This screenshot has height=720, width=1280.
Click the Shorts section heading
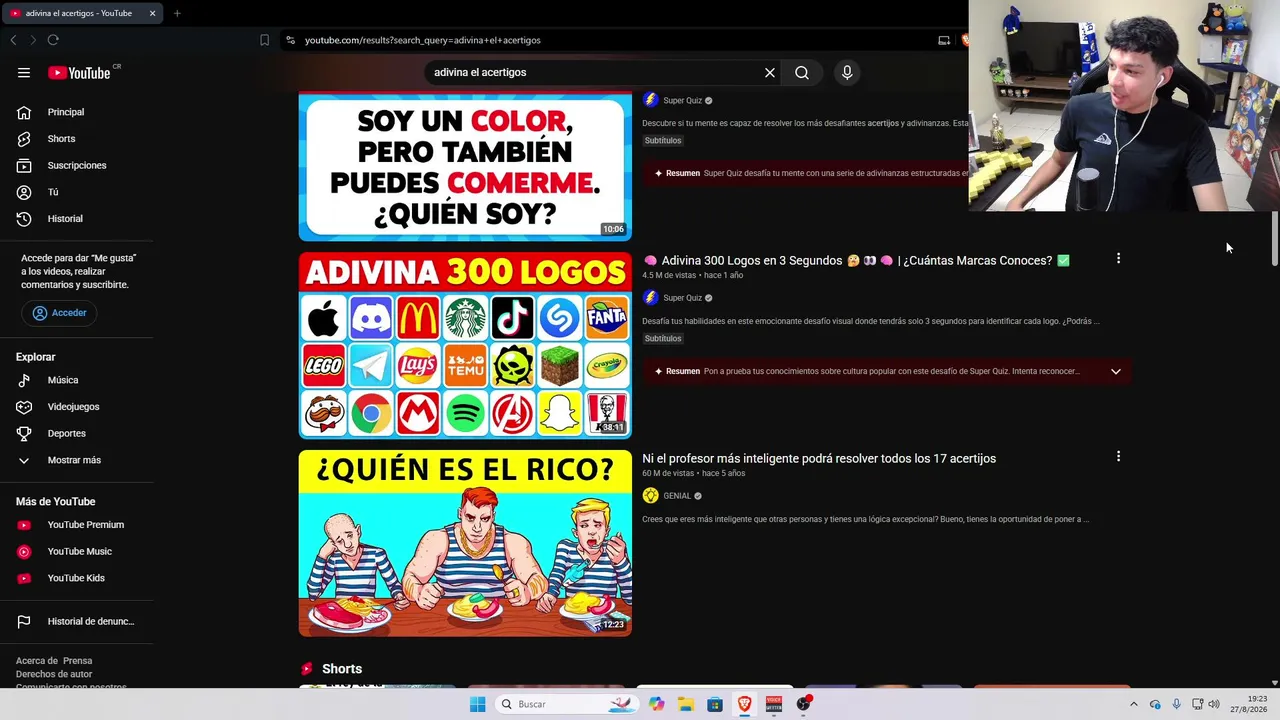342,669
